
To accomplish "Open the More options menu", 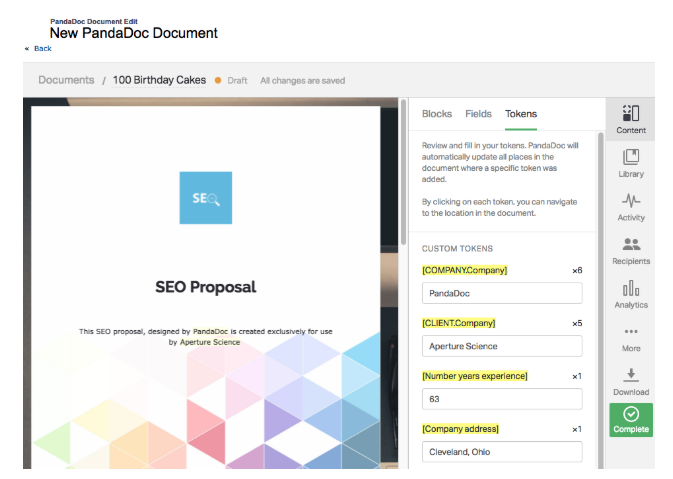I will [630, 337].
